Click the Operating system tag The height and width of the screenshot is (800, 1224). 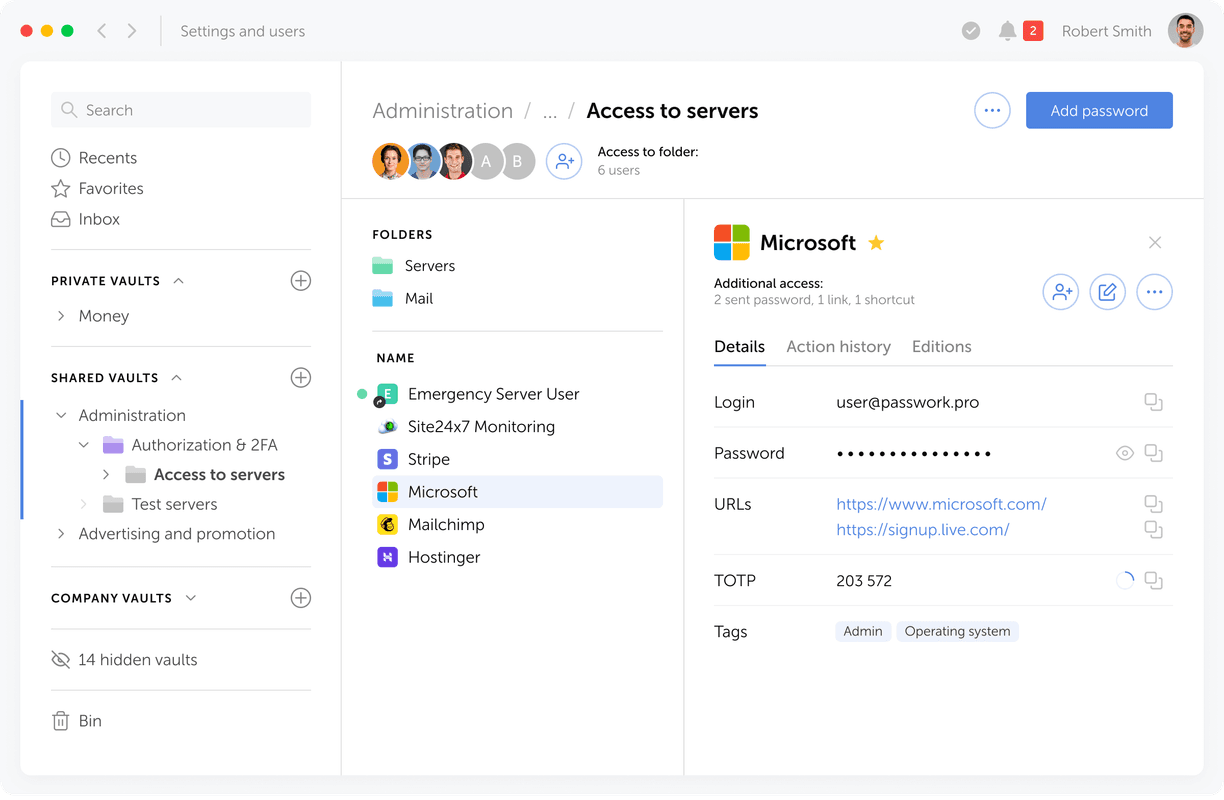tap(957, 632)
